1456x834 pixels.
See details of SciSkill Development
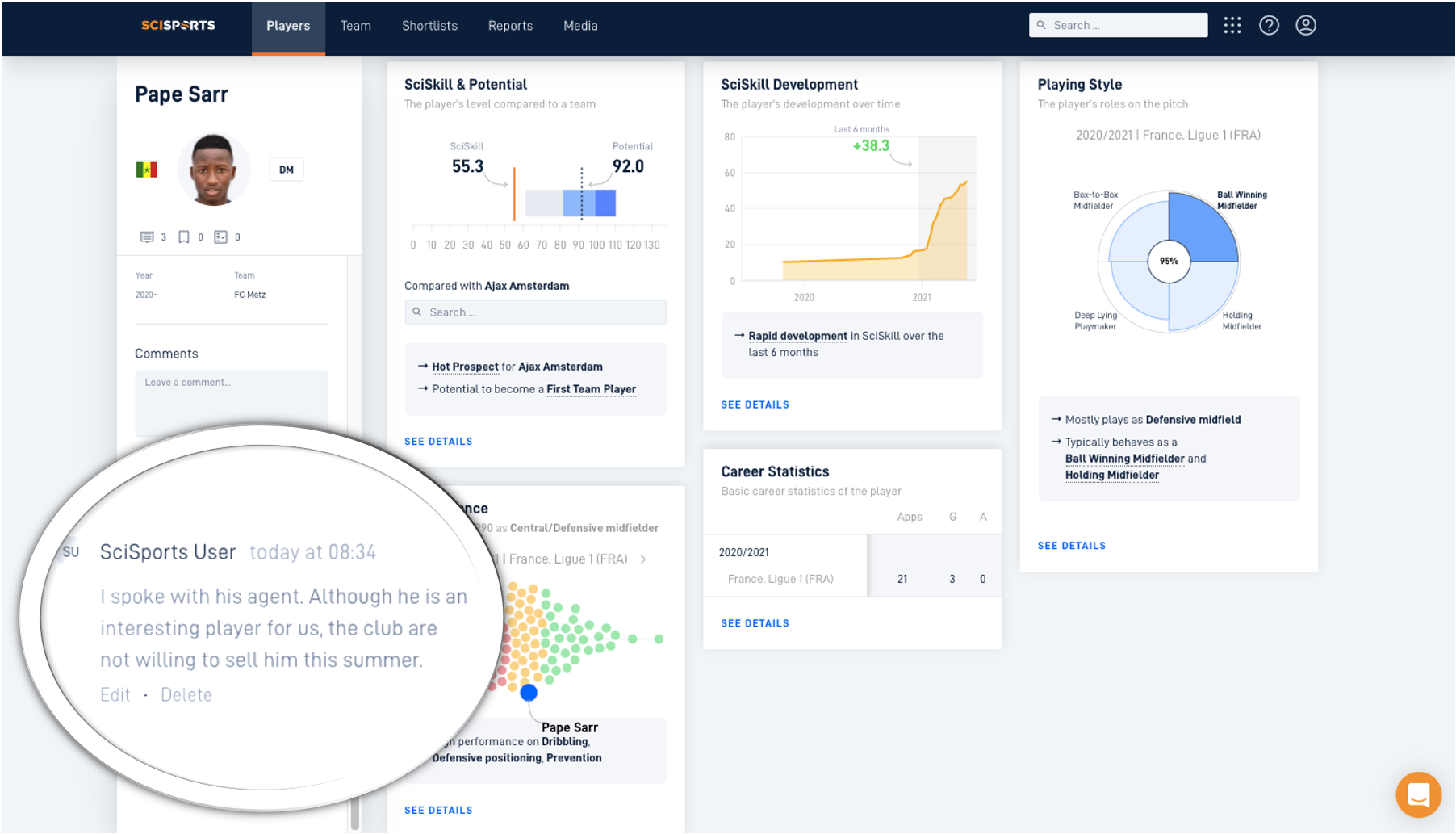pyautogui.click(x=755, y=404)
